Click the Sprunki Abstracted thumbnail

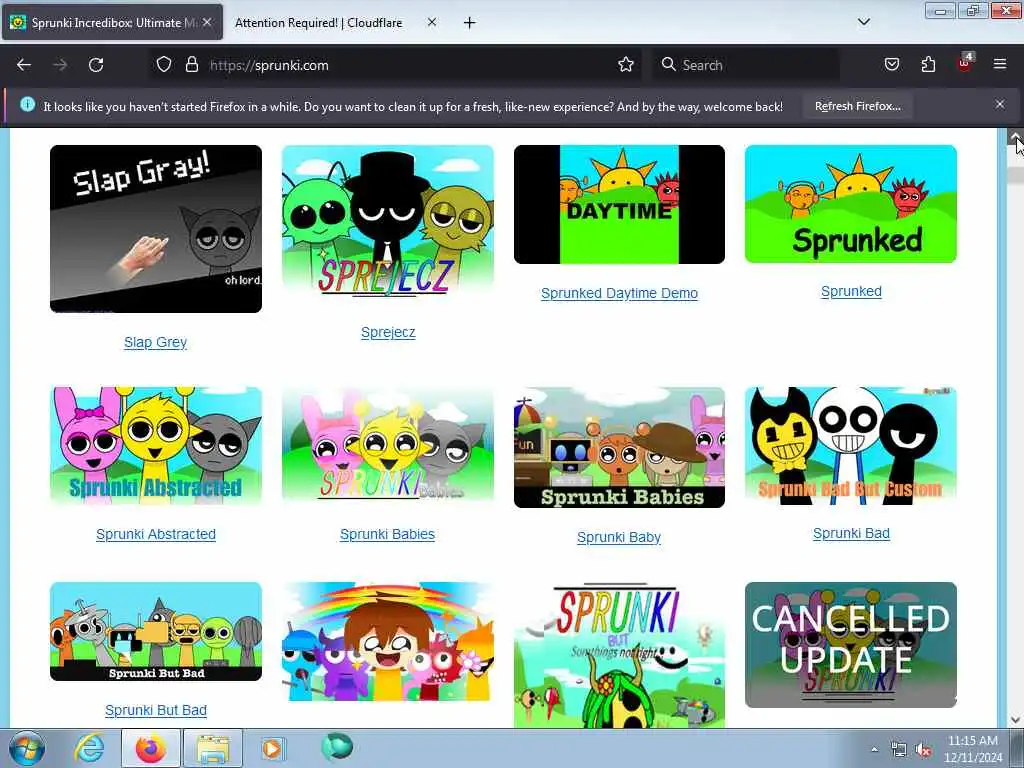[x=155, y=446]
